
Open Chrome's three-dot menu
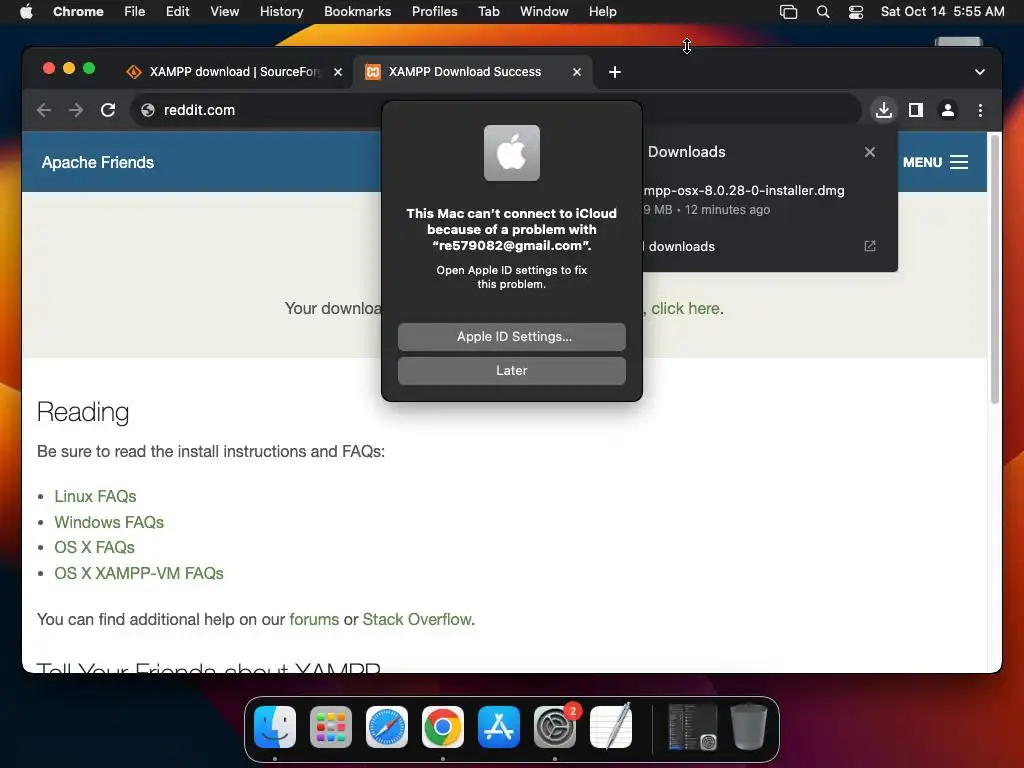(x=980, y=110)
